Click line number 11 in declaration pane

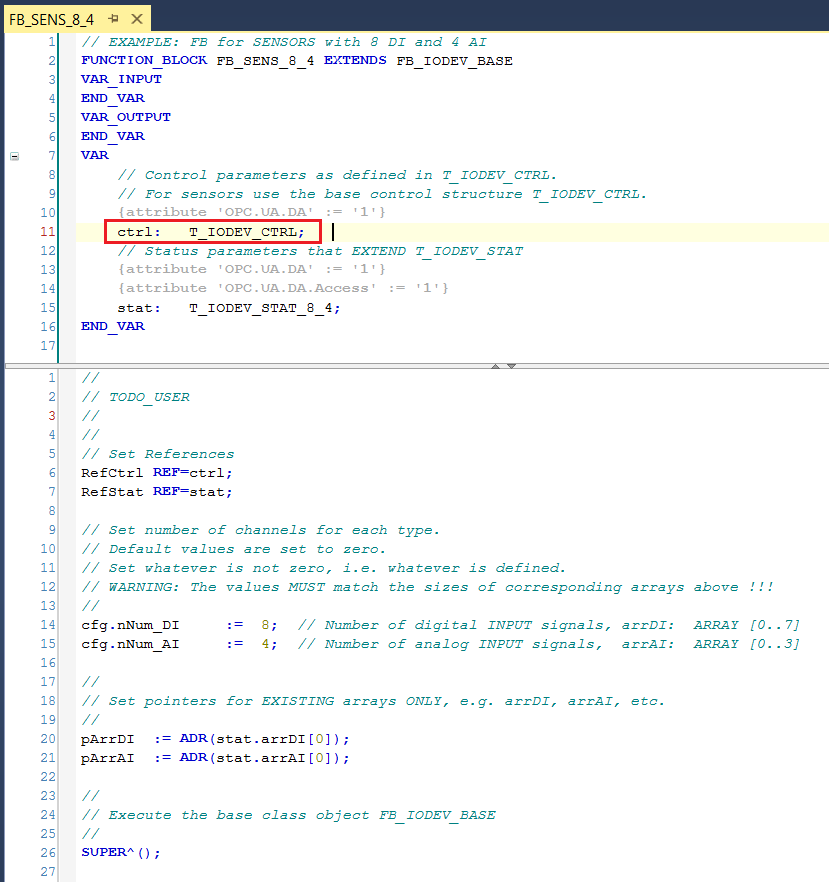[x=46, y=231]
